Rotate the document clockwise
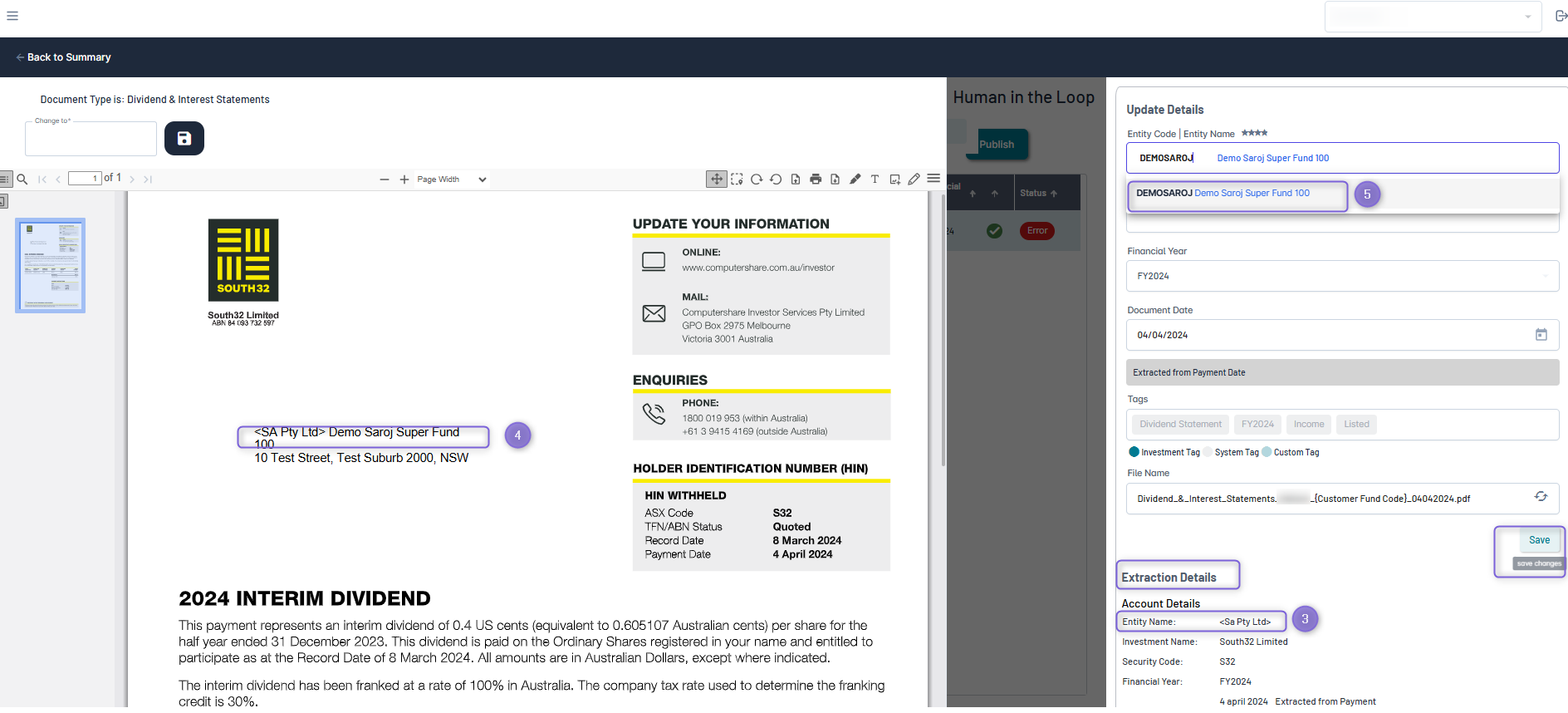Viewport: 1568px width, 713px height. click(x=757, y=179)
